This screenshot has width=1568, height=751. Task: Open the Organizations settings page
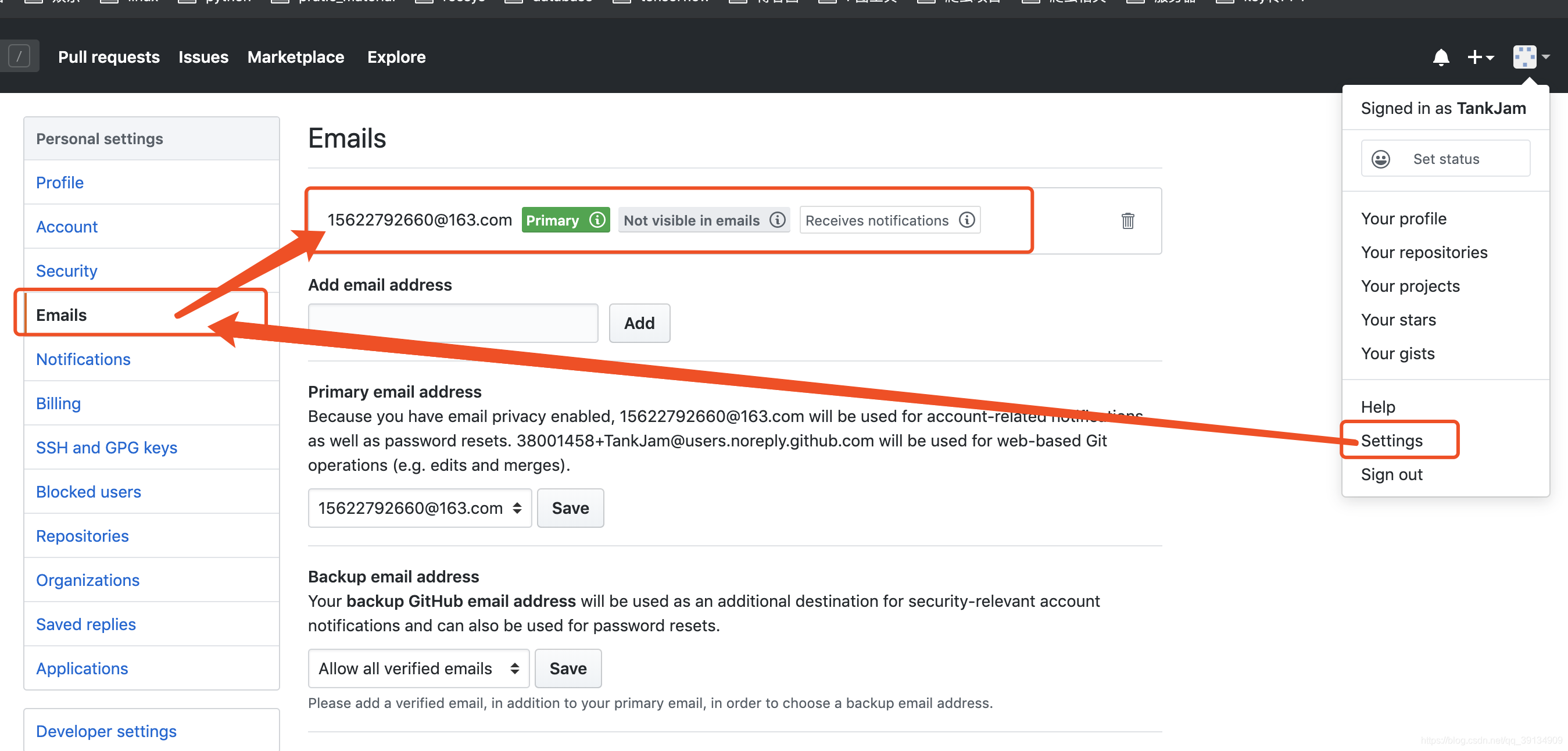[x=152, y=580]
